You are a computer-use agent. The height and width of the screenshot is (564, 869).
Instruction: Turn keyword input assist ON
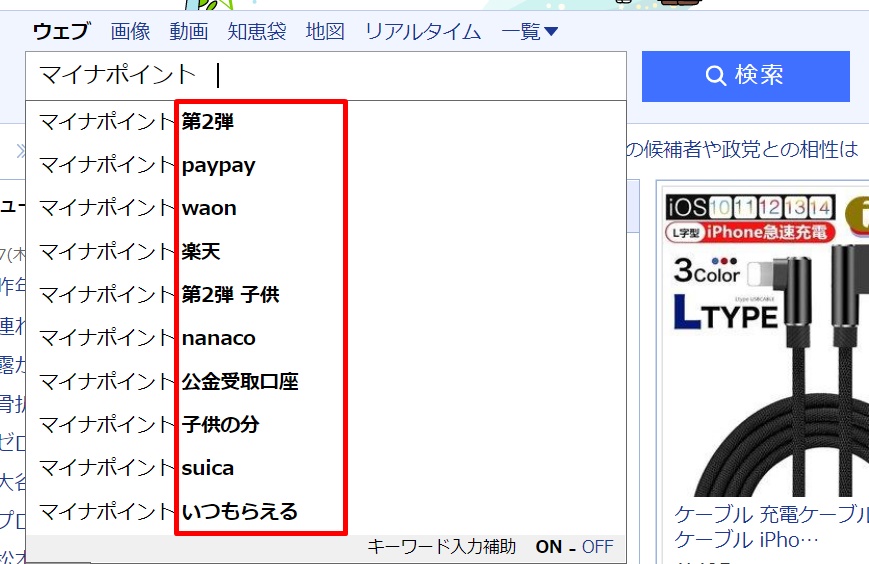(549, 547)
